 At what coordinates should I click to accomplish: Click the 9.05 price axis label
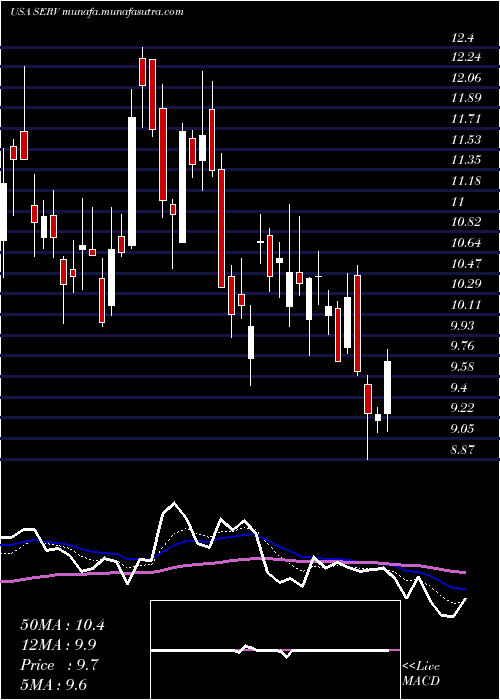tap(464, 429)
